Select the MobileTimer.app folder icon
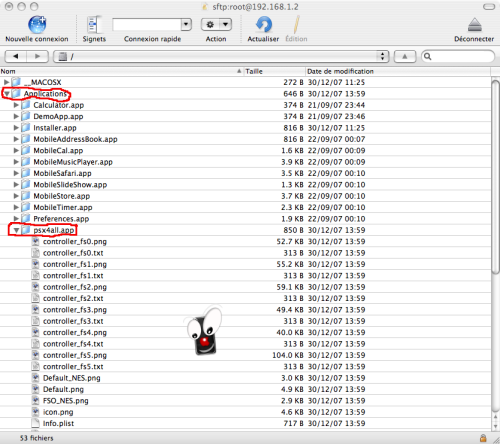The image size is (500, 444). (26, 207)
